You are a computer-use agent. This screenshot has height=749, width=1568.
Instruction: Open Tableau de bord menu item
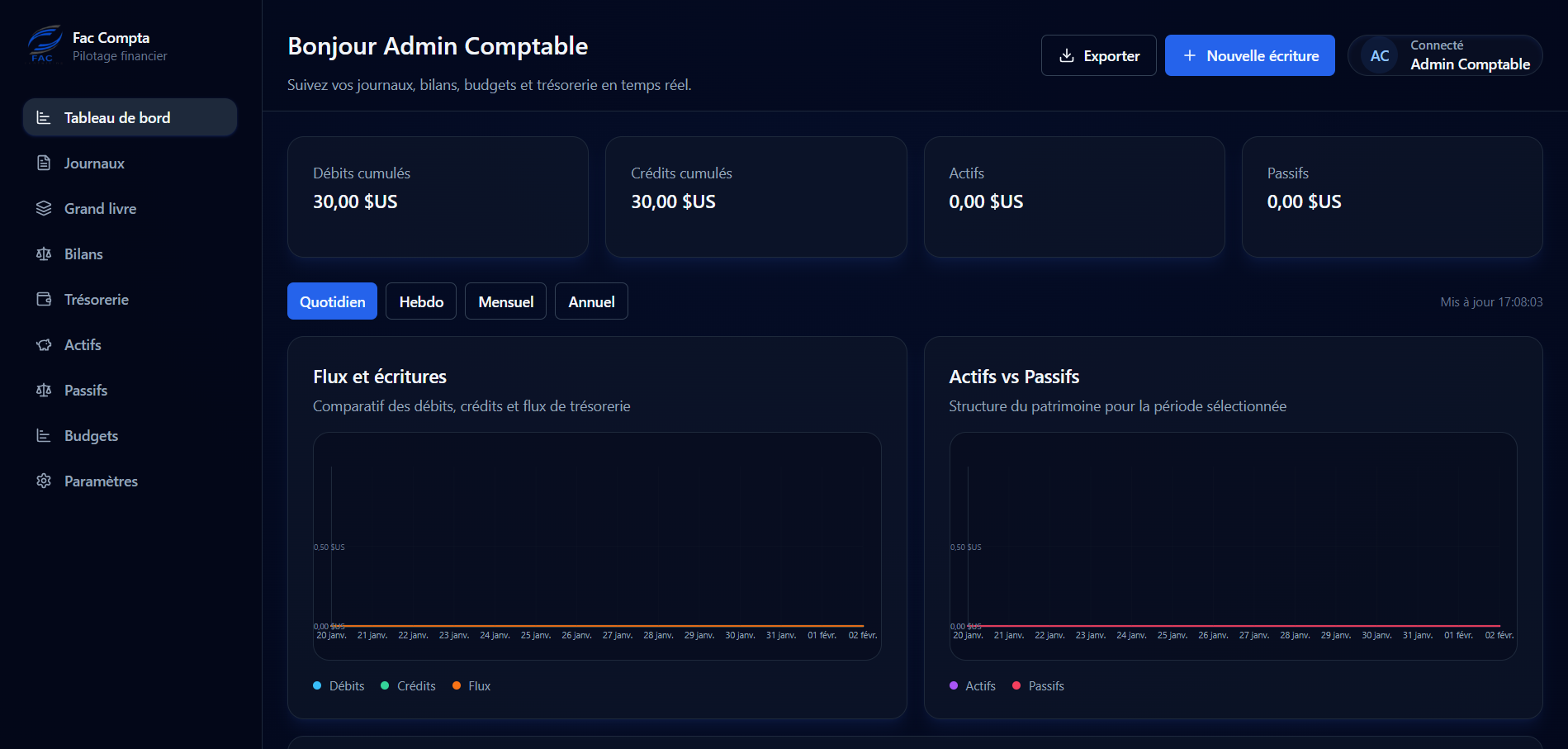[x=130, y=117]
